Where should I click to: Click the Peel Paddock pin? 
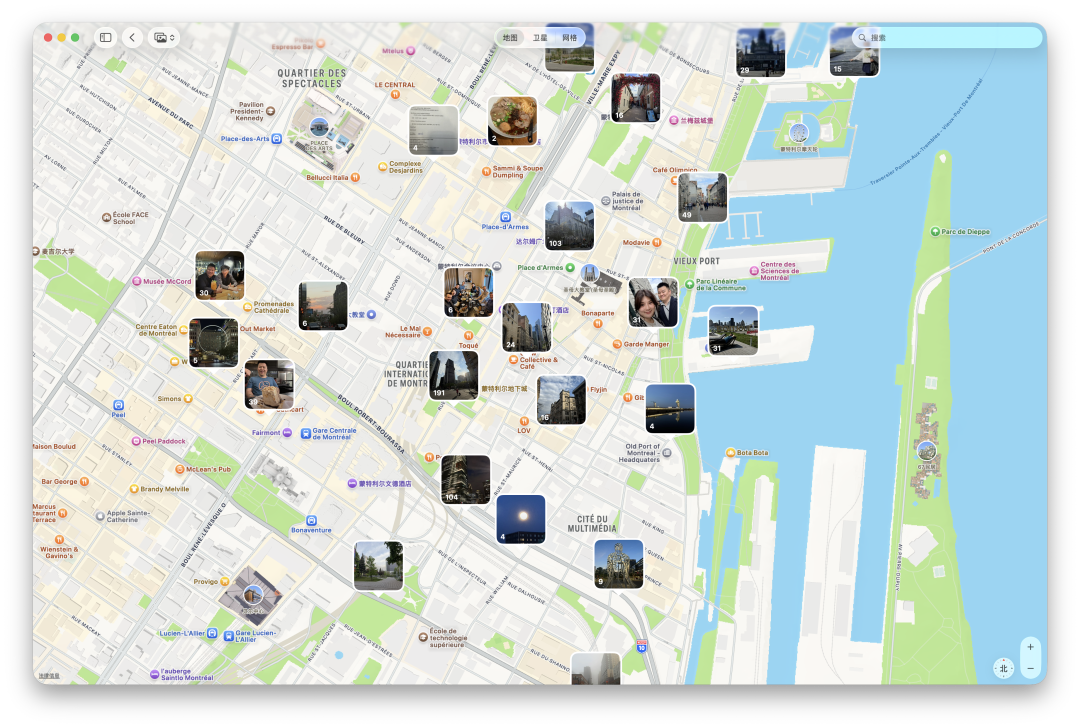(x=136, y=441)
